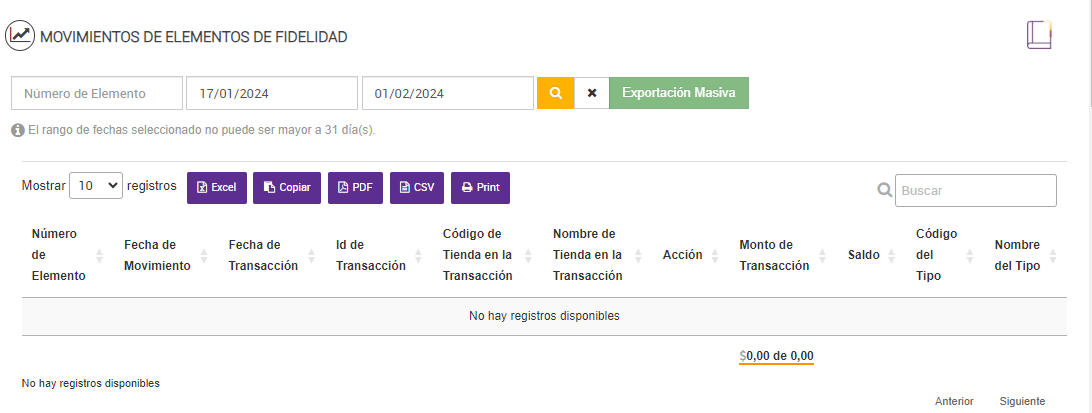This screenshot has height=413, width=1092.
Task: Sort by Nombre de Tienda en la Transacción
Action: point(598,255)
